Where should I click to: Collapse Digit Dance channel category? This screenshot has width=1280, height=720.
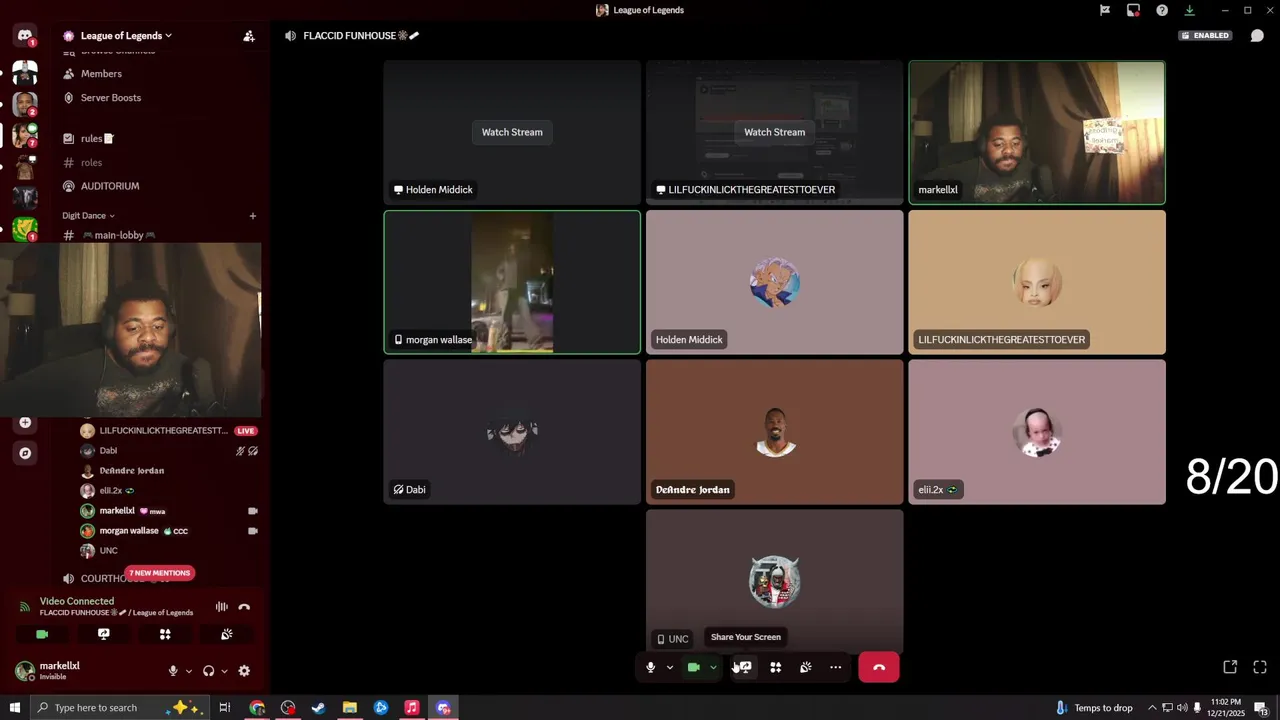[88, 216]
